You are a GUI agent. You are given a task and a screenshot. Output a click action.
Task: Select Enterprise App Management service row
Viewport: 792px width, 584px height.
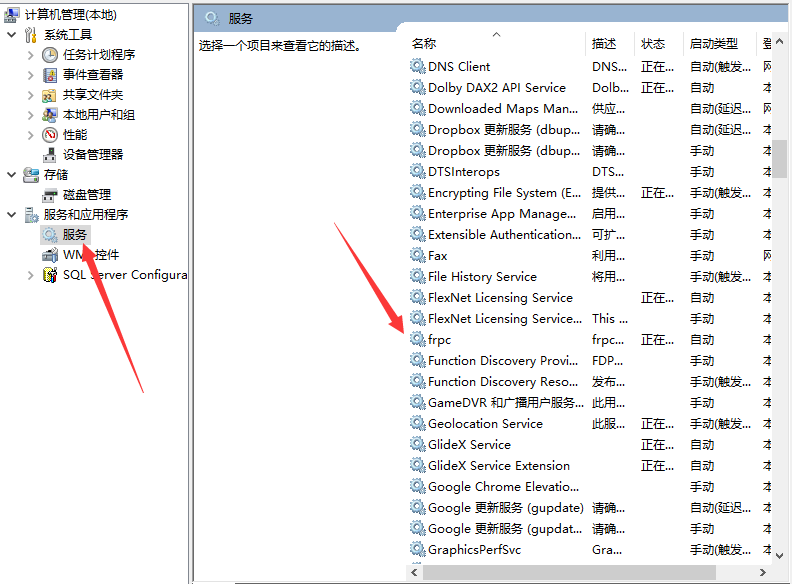coord(502,214)
